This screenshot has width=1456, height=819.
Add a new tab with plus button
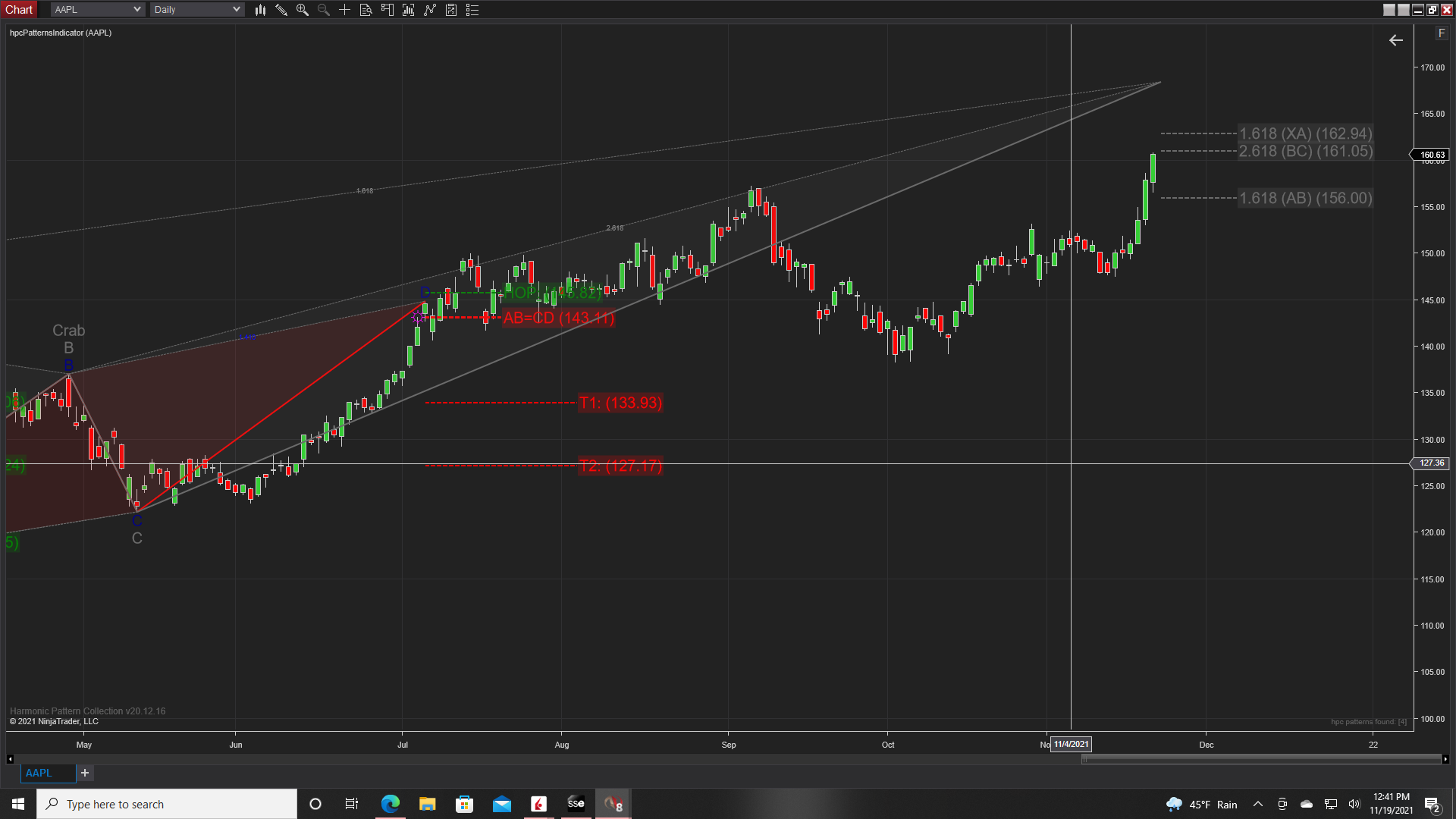point(85,773)
